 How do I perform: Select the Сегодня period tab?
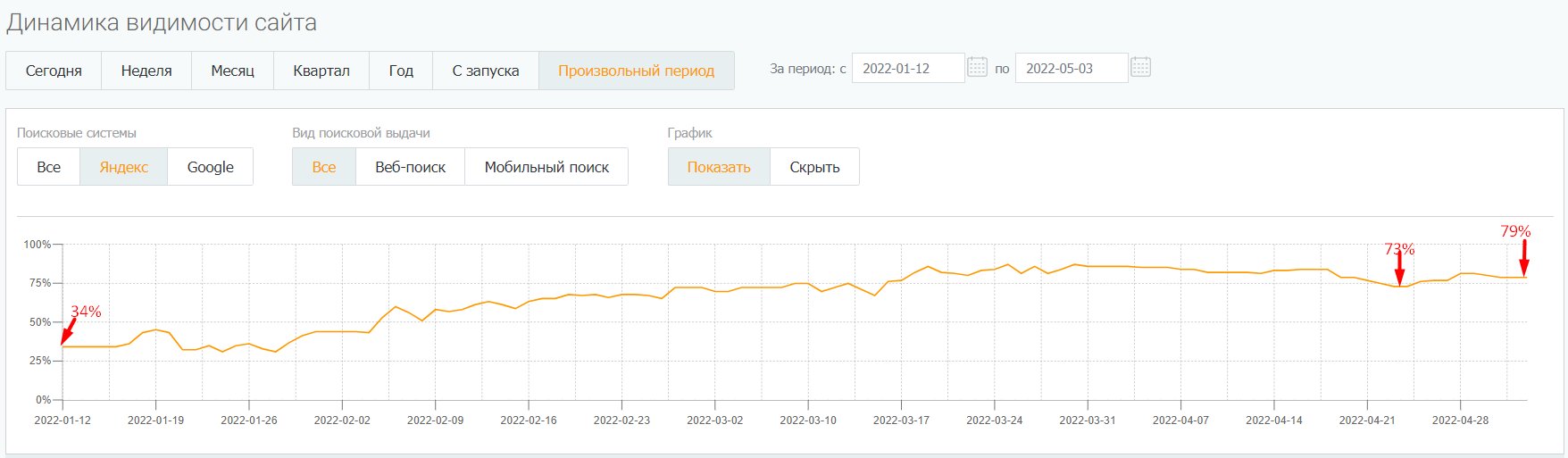[x=54, y=71]
